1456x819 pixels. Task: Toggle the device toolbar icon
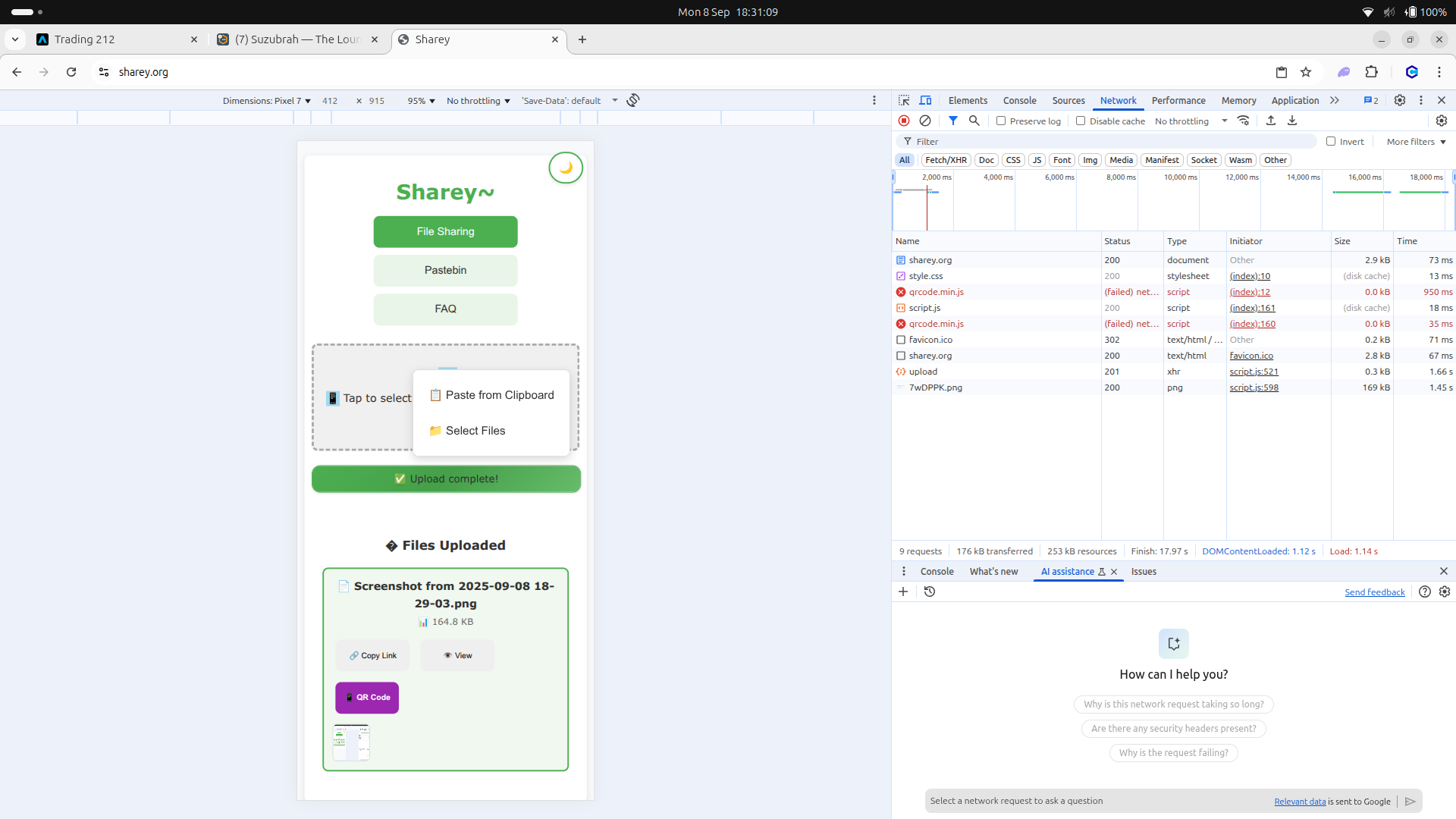[926, 100]
